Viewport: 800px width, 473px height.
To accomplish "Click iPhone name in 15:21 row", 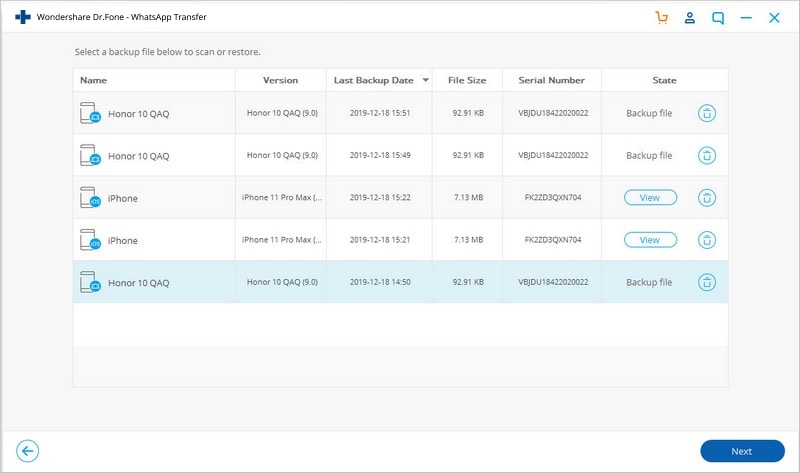I will click(122, 241).
